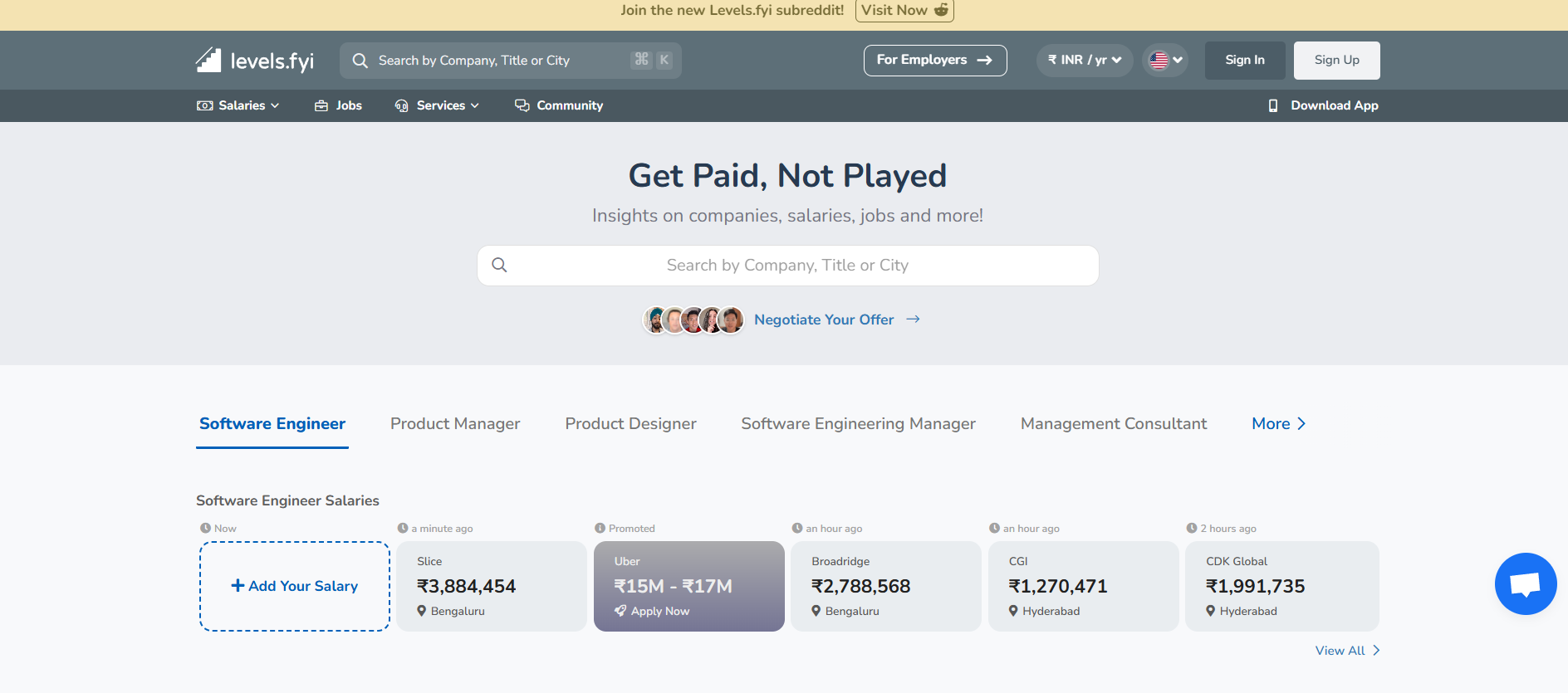Viewport: 1568px width, 693px height.
Task: Open the Jobs page
Action: tap(338, 105)
